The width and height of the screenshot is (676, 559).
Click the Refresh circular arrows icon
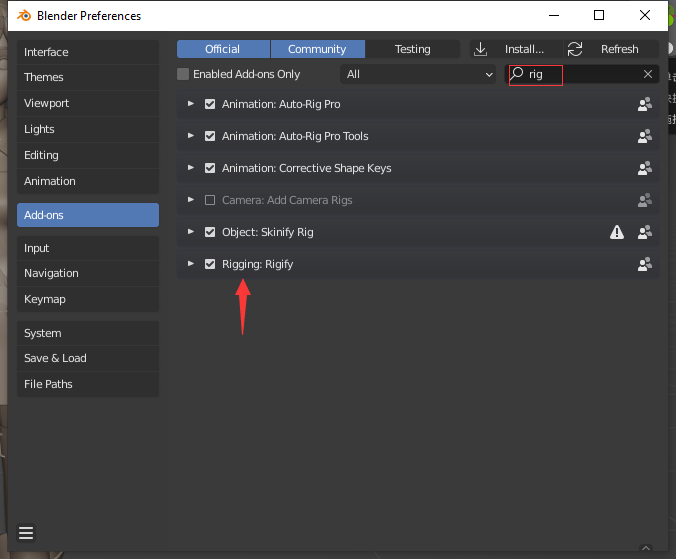(575, 49)
